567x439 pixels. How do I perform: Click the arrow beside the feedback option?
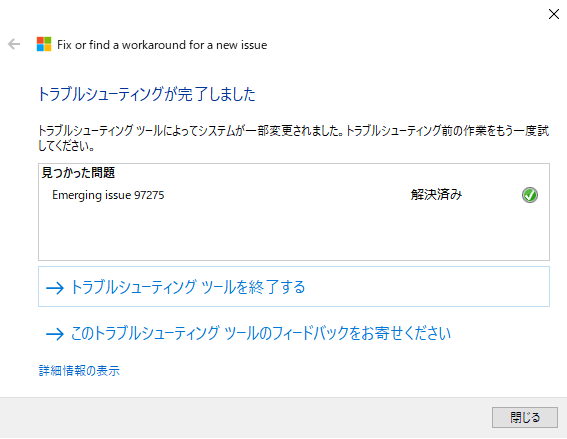[x=55, y=334]
